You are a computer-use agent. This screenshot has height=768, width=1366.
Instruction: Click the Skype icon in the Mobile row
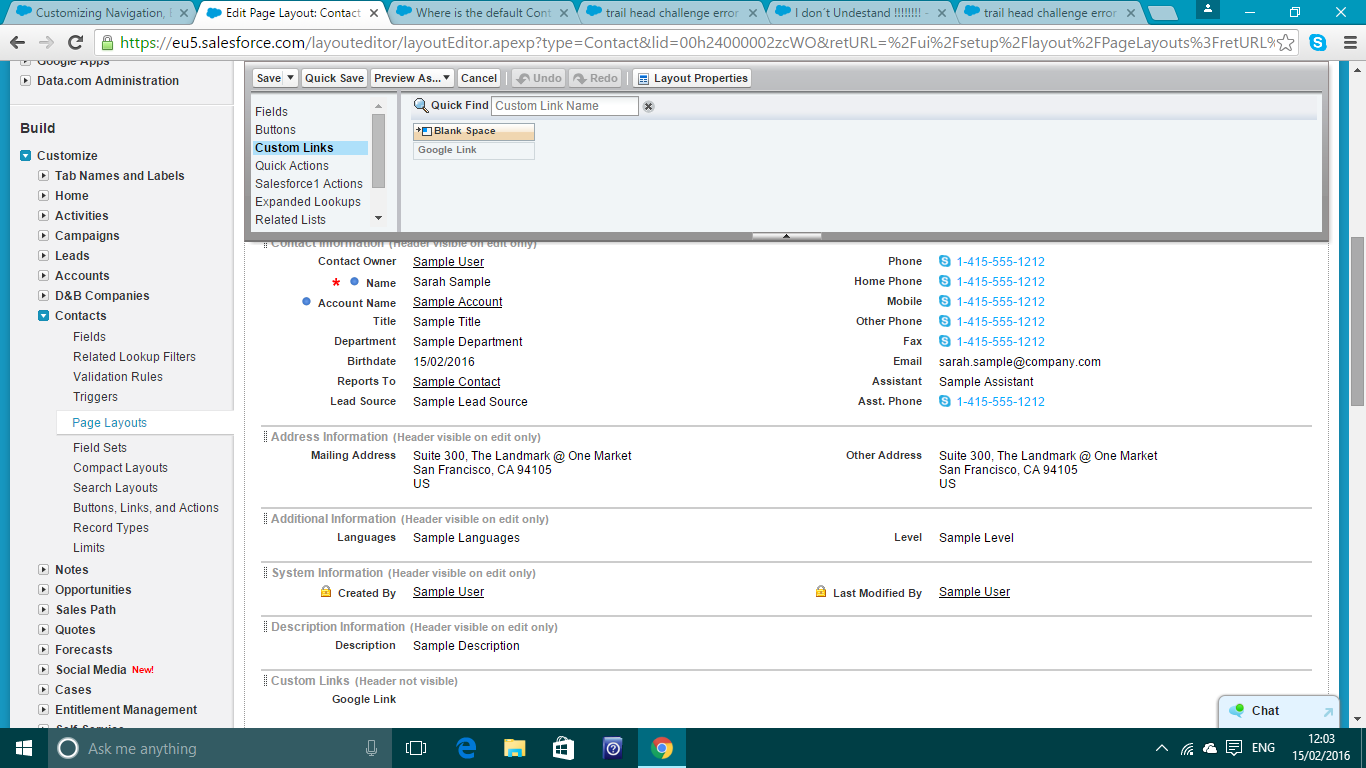(945, 302)
